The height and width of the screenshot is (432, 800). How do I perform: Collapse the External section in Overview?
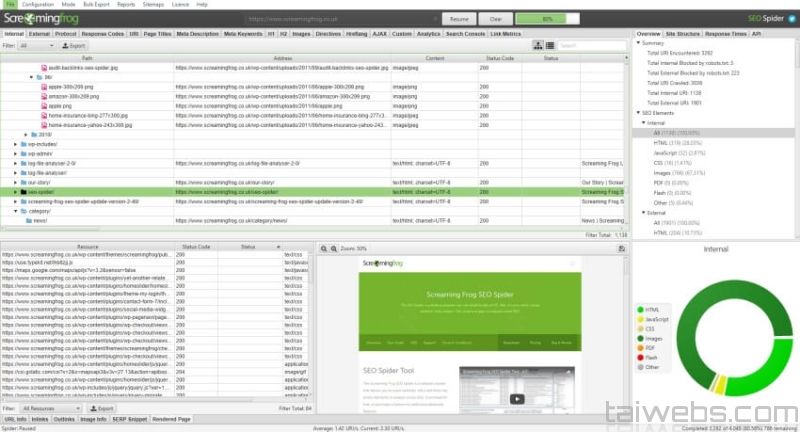click(x=644, y=213)
